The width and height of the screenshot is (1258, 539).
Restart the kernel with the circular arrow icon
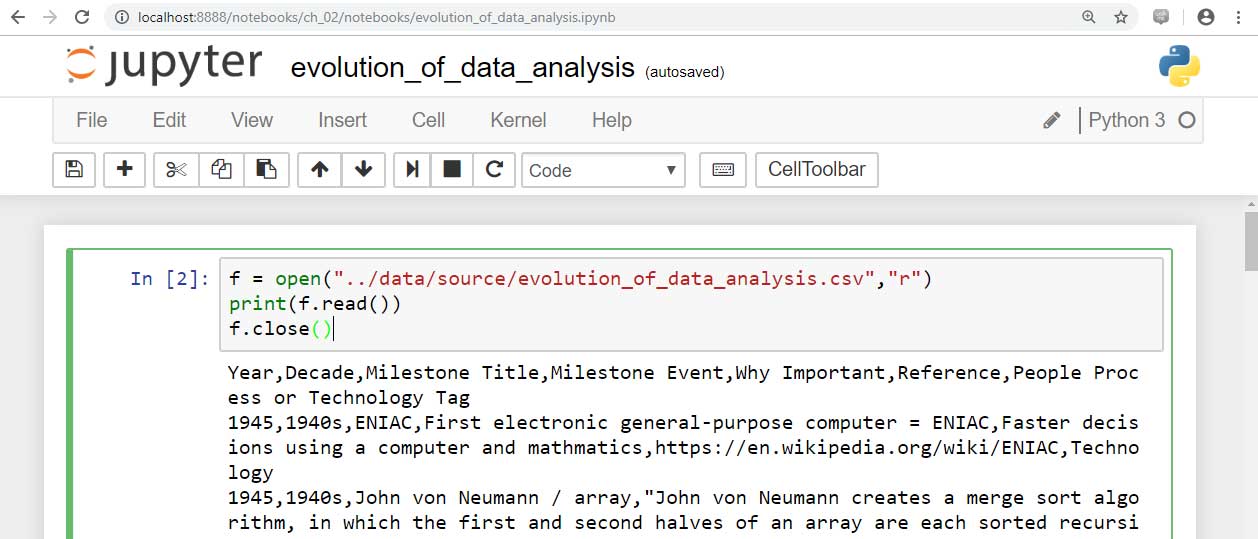[x=494, y=170]
